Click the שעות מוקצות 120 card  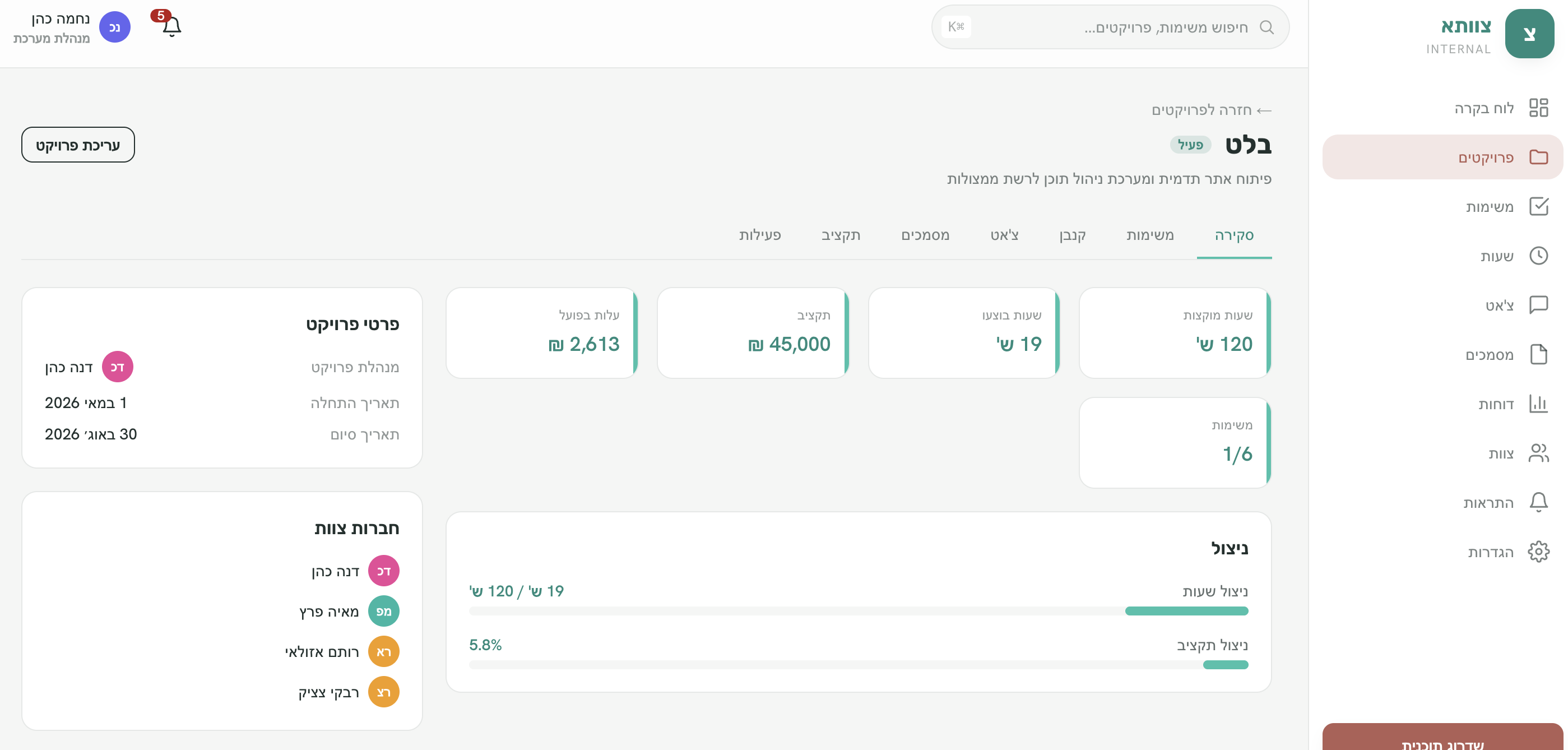pos(1175,332)
